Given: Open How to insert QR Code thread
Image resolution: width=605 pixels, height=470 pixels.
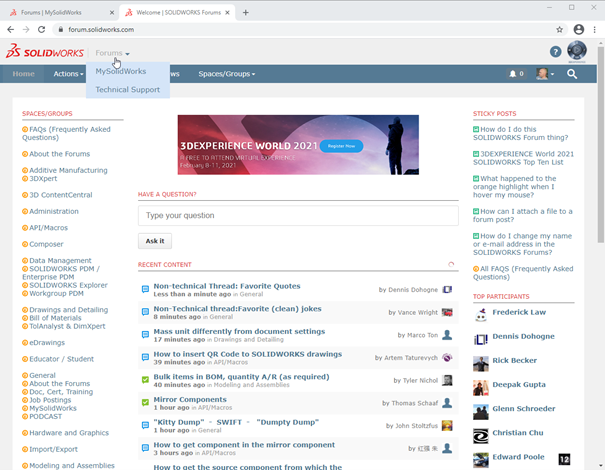Looking at the screenshot, I should click(x=248, y=354).
